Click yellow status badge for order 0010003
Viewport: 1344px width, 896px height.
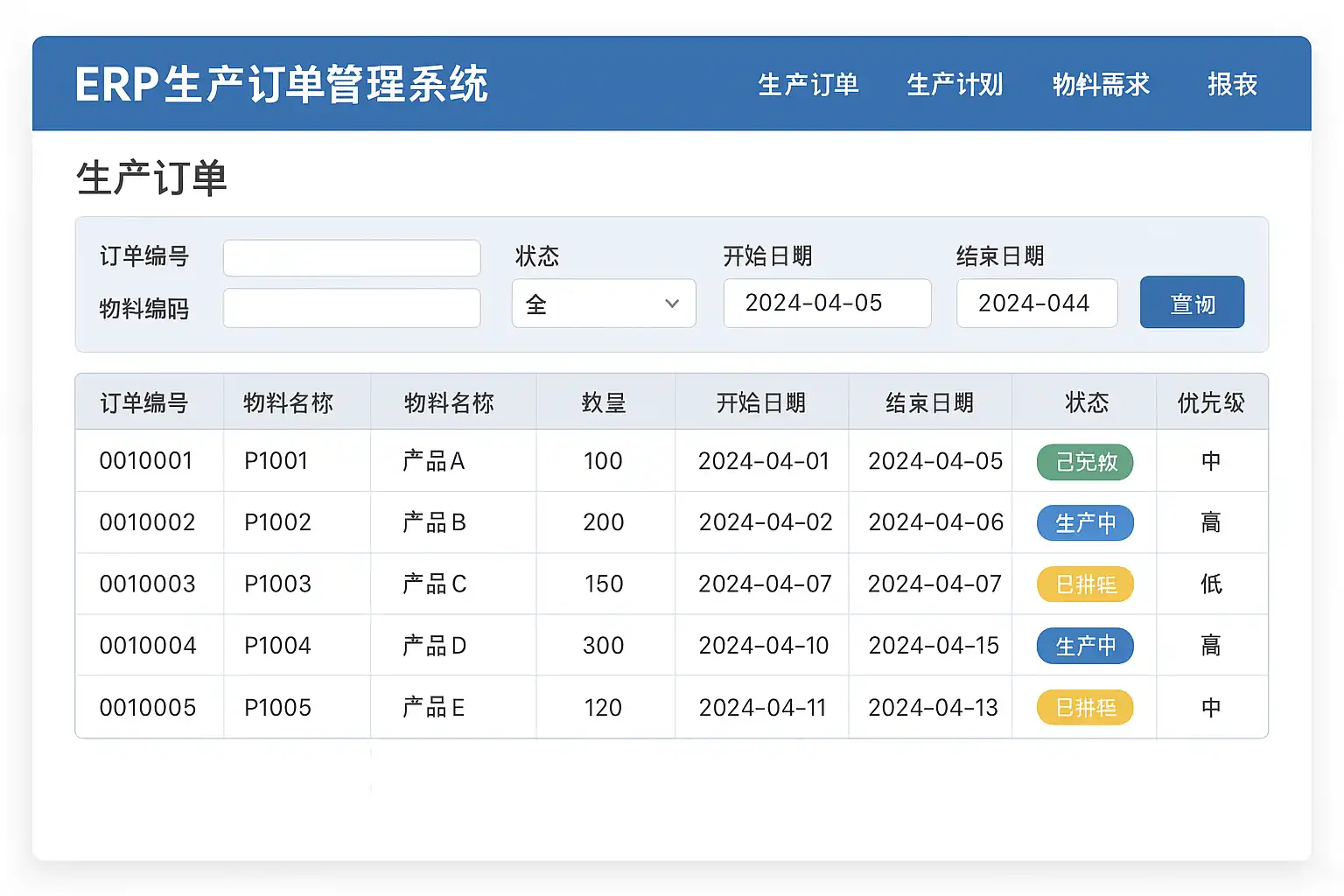(x=1085, y=584)
